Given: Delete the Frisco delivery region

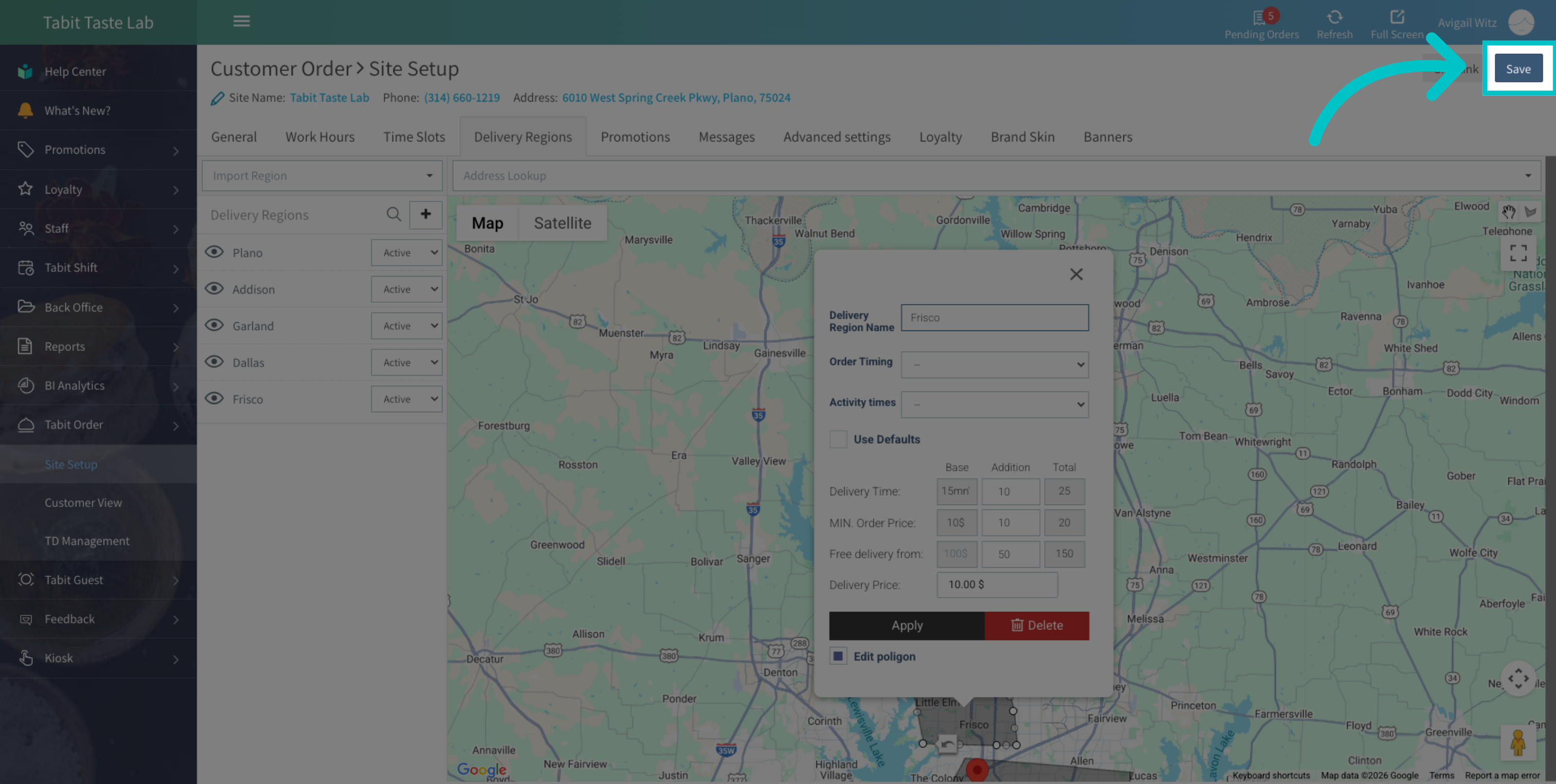Looking at the screenshot, I should tap(1037, 625).
